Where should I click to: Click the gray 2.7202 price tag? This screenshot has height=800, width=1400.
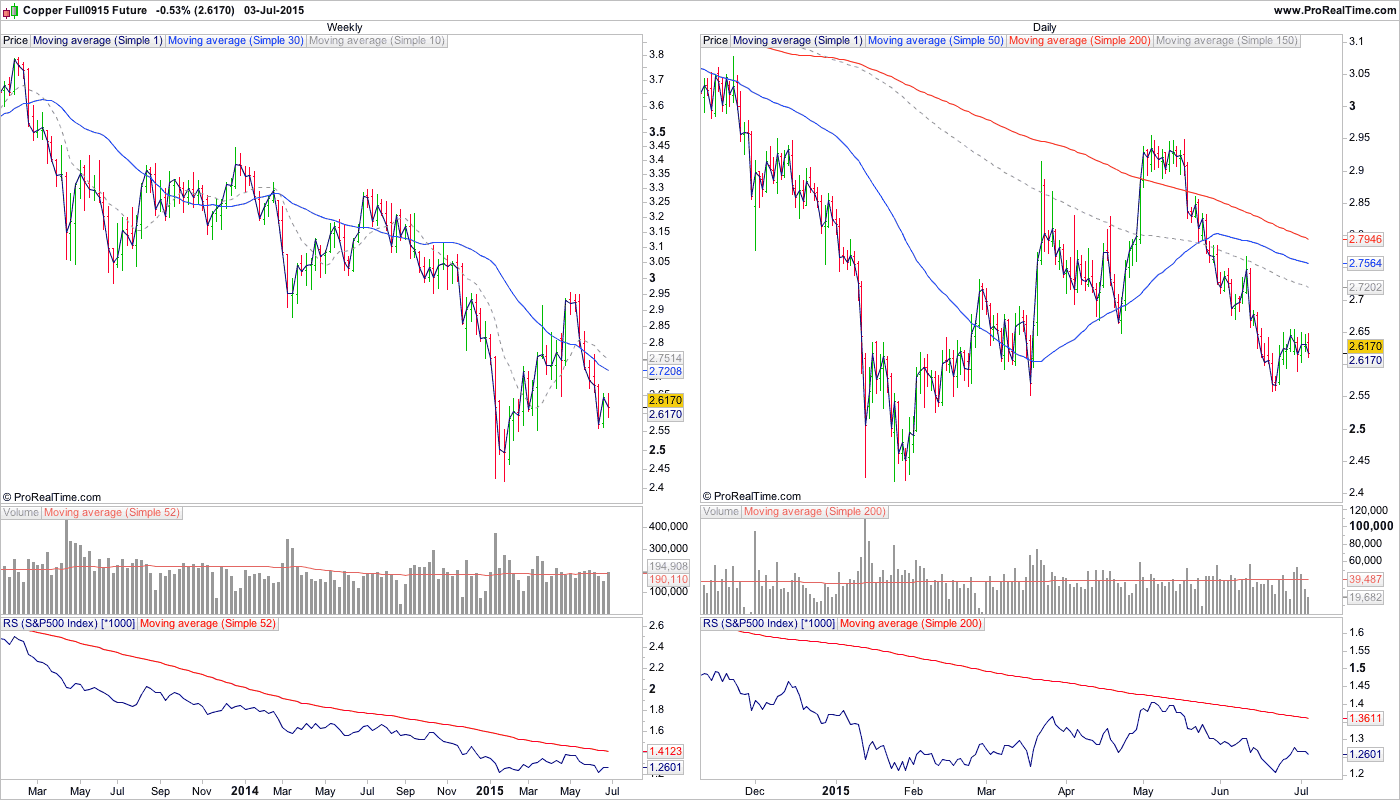coord(1365,286)
